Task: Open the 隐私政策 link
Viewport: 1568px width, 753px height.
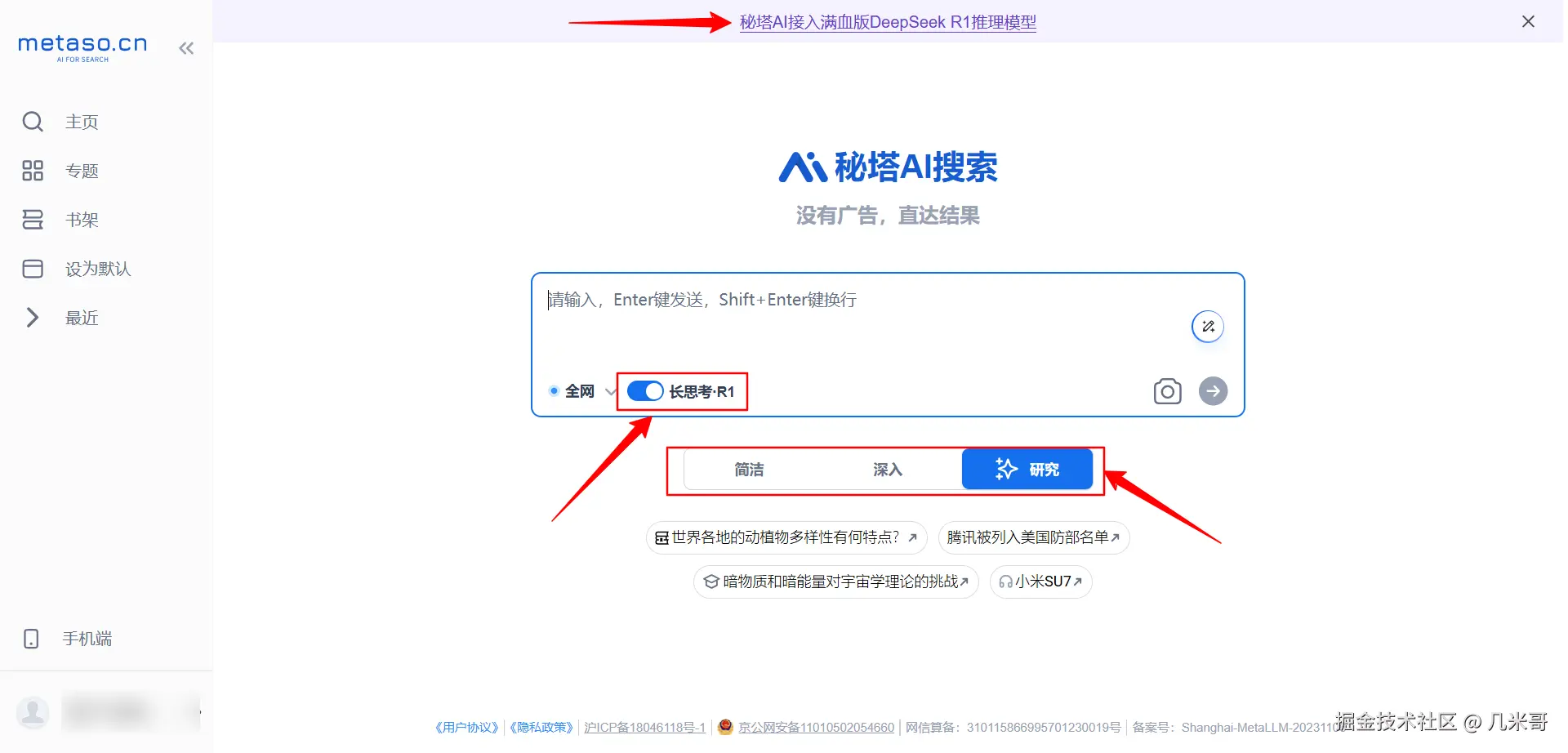Action: point(541,727)
